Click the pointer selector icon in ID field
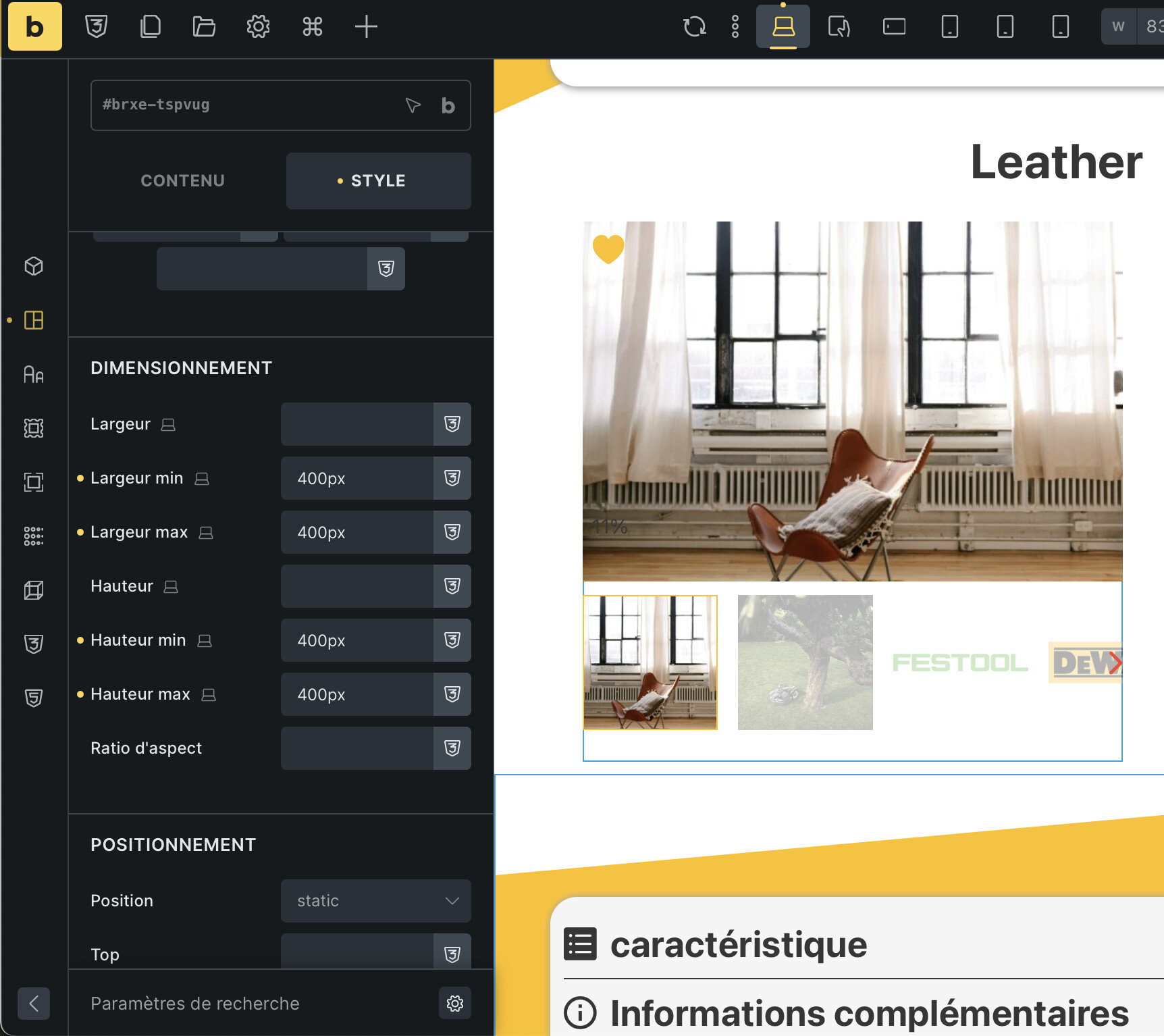Screen dimensions: 1164x1036 pos(413,105)
